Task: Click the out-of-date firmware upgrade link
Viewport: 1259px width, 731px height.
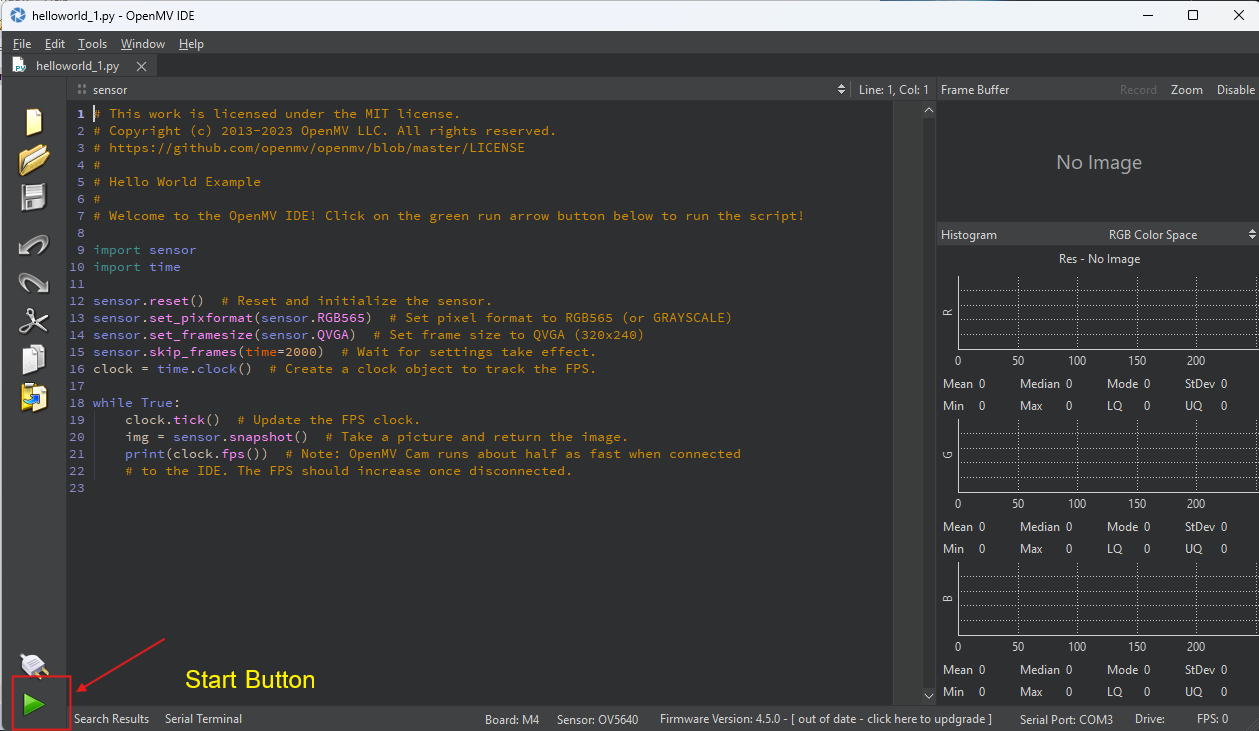Action: [x=890, y=719]
